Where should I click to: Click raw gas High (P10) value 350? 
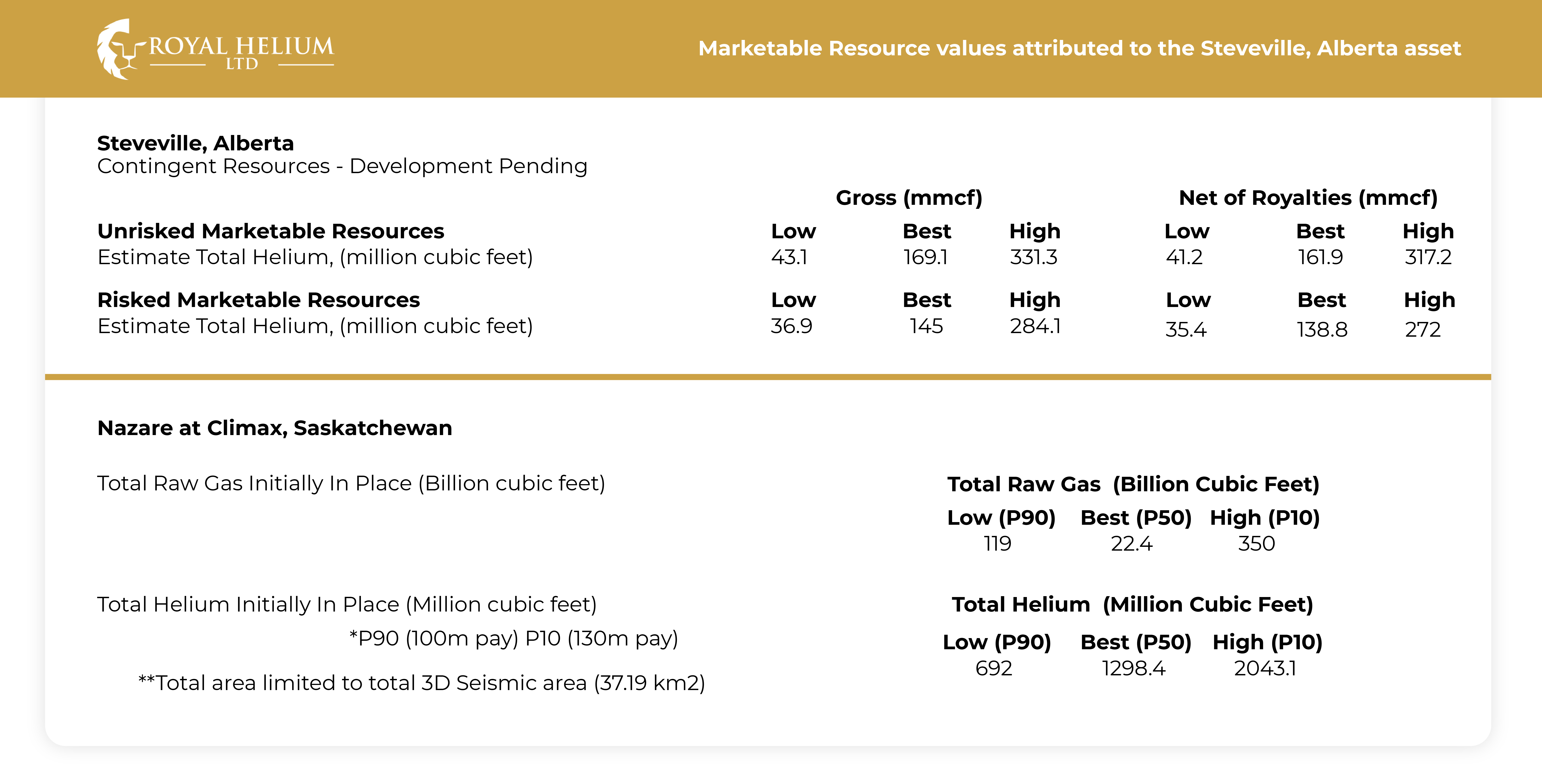(x=1257, y=544)
